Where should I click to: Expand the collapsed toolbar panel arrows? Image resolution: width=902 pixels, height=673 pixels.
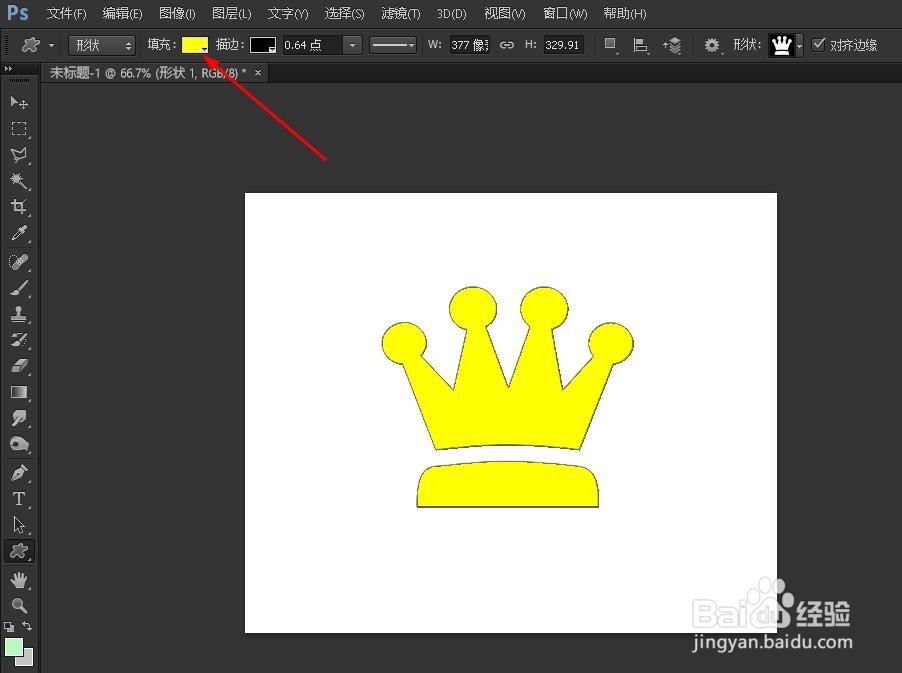coord(7,68)
